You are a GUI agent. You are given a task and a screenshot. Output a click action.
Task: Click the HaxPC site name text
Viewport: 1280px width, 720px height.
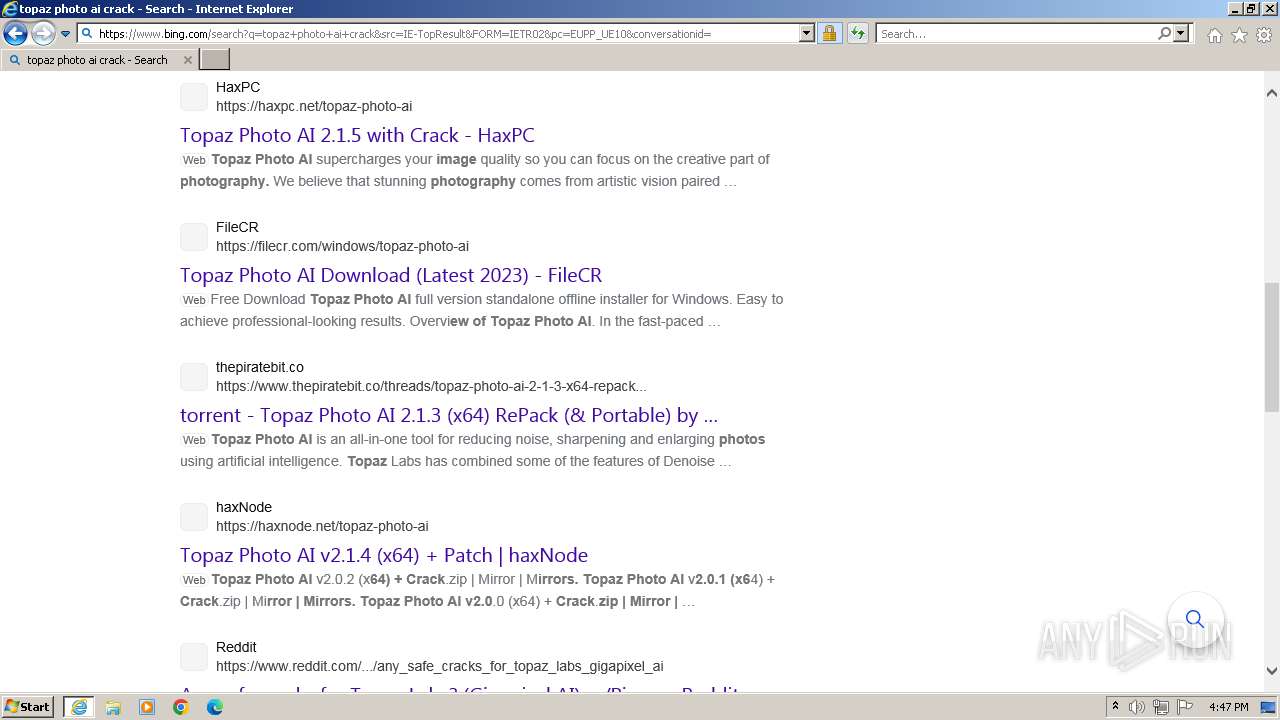coord(238,87)
